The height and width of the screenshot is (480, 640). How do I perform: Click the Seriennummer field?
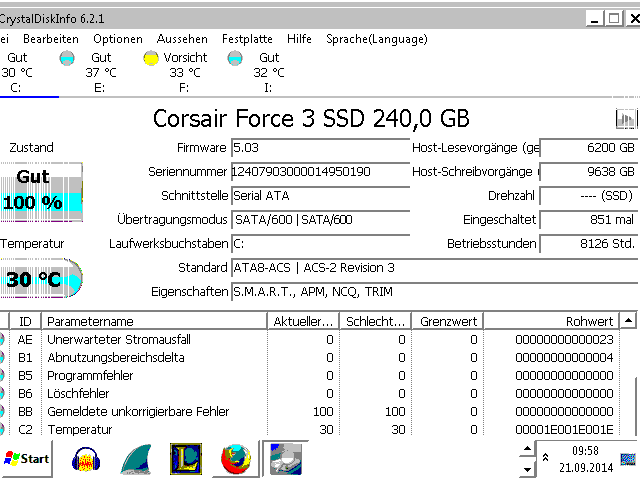pos(320,172)
